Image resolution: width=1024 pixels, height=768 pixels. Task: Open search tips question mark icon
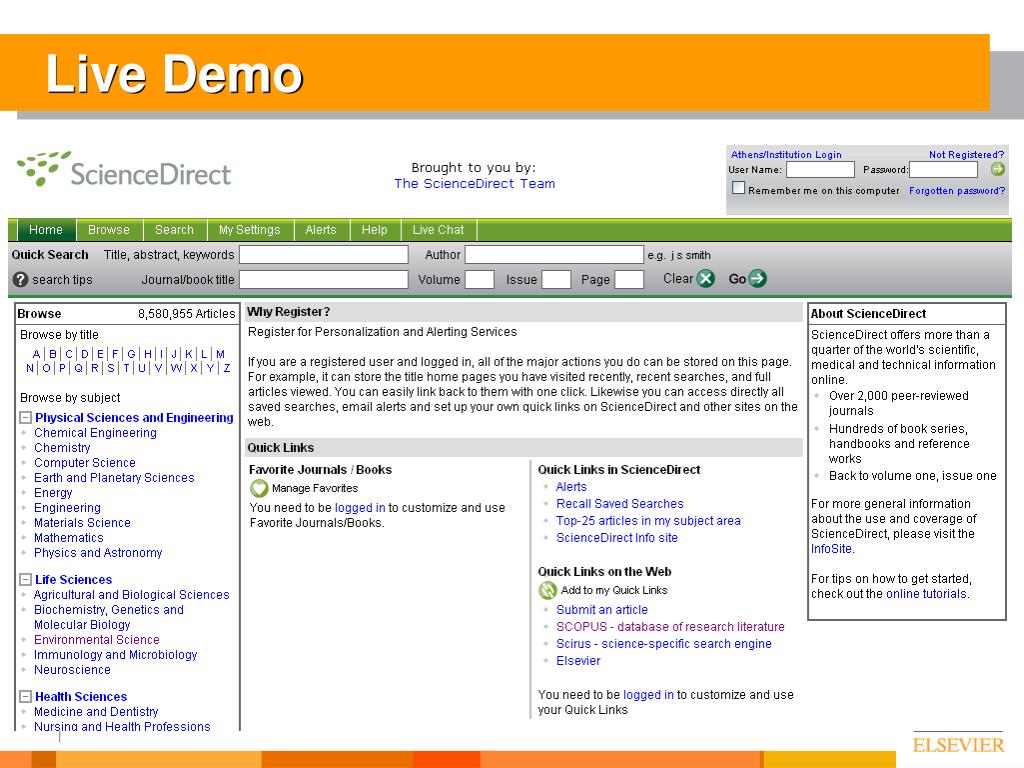pyautogui.click(x=20, y=280)
